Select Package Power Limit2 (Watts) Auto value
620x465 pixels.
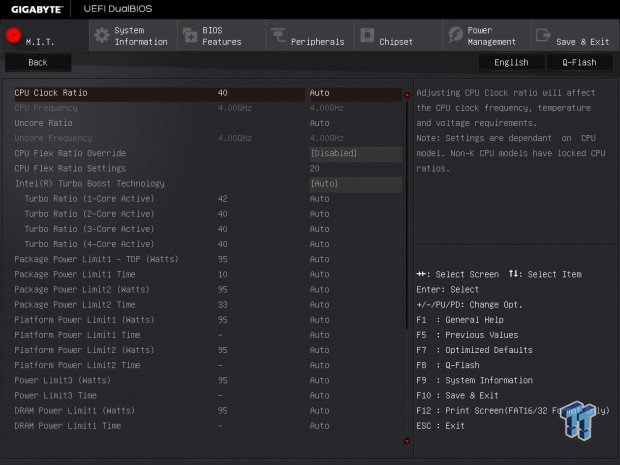pyautogui.click(x=319, y=289)
